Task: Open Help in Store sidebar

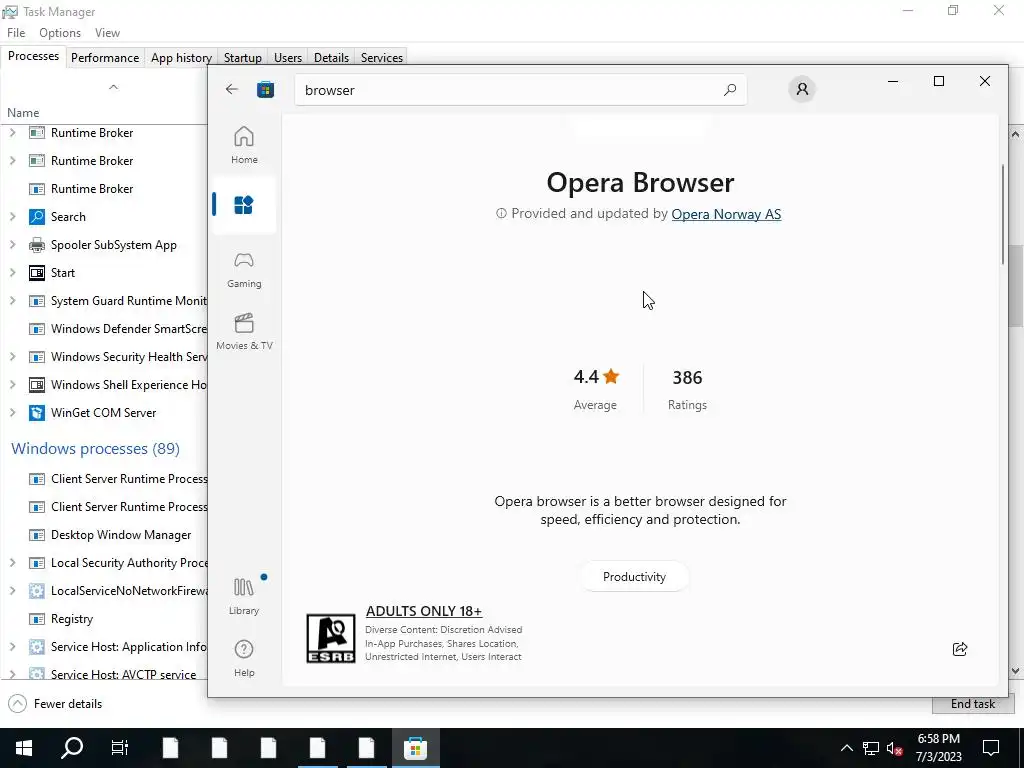Action: [x=244, y=658]
